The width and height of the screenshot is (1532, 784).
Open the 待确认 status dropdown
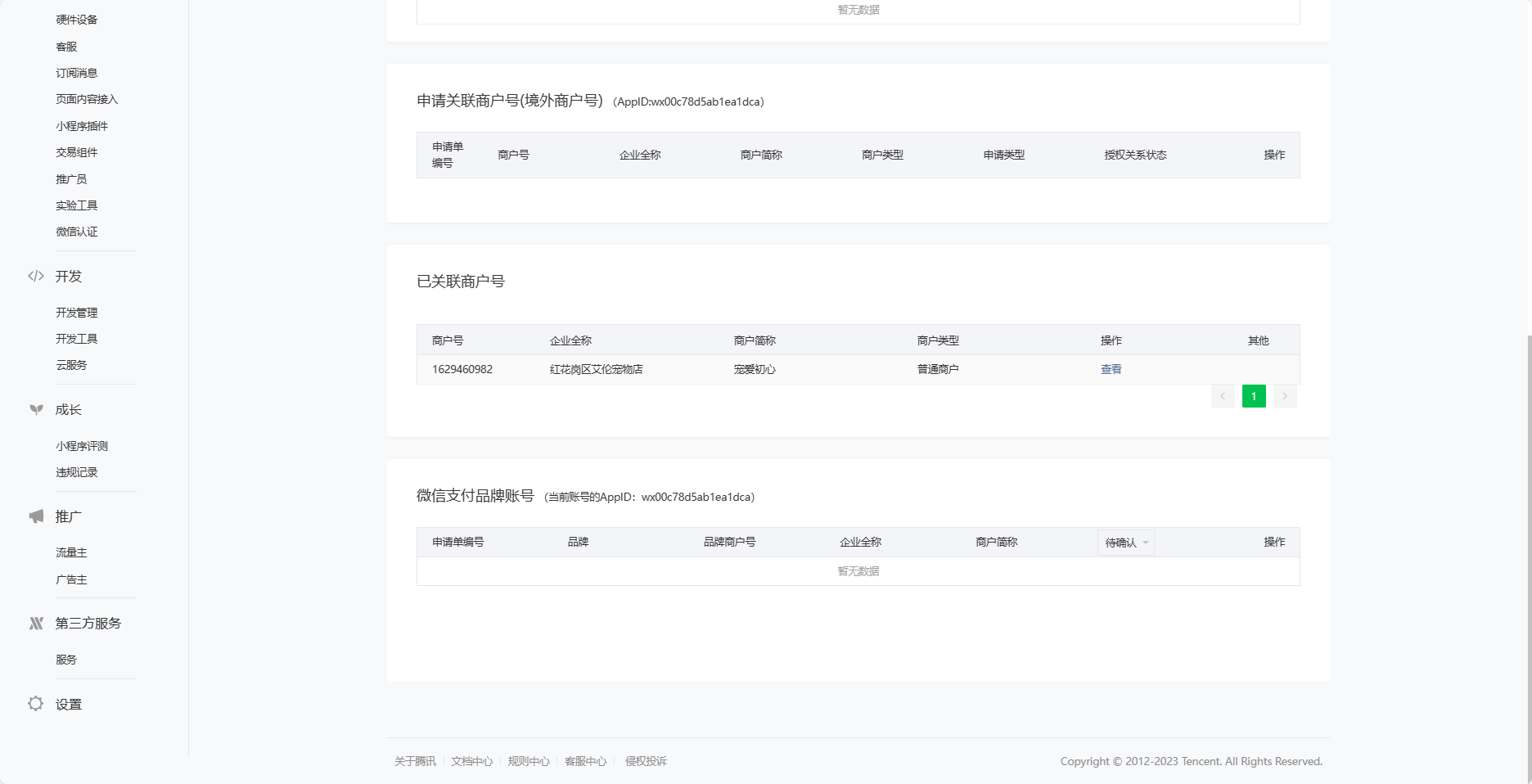tap(1126, 543)
